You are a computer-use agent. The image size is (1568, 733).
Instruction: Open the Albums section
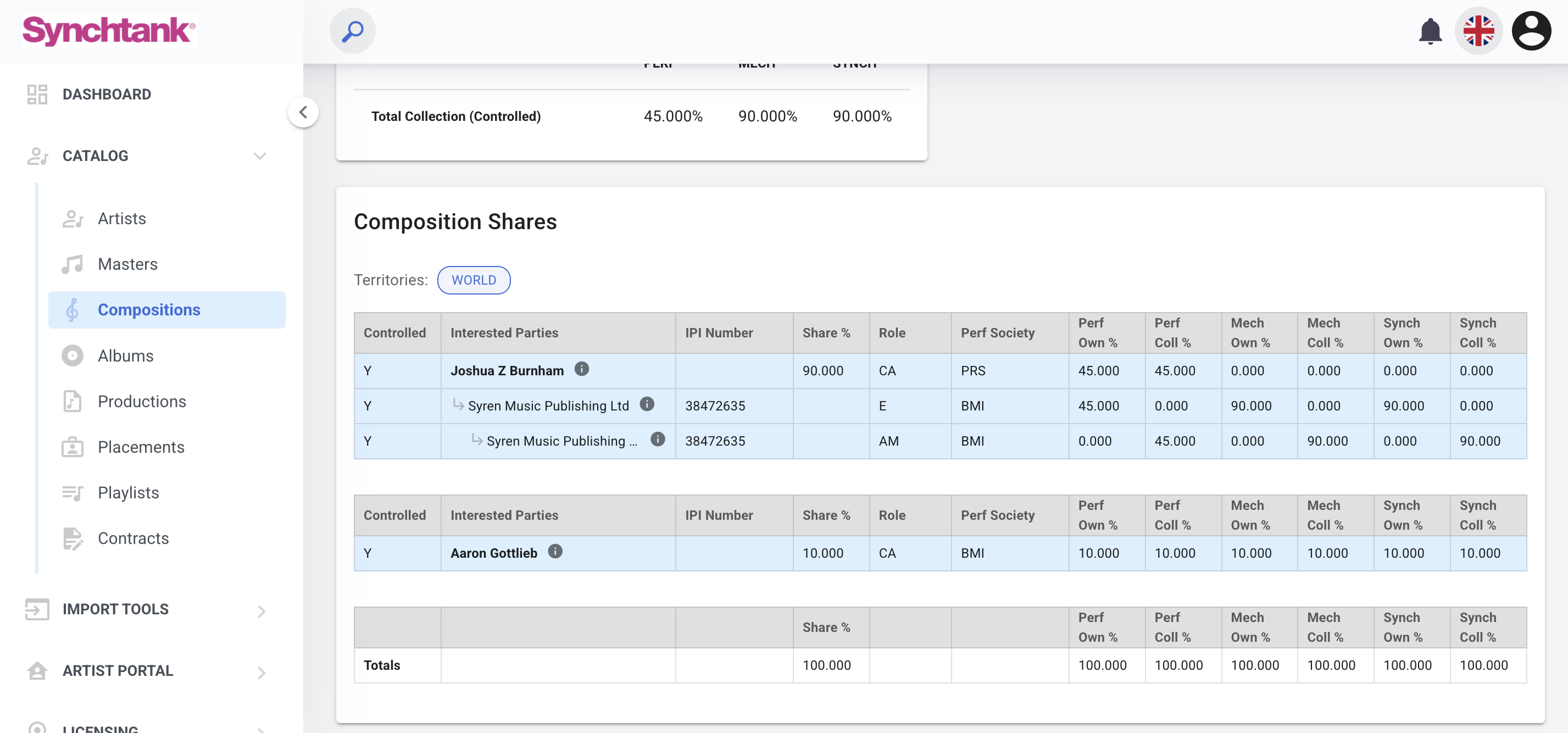[x=125, y=356]
